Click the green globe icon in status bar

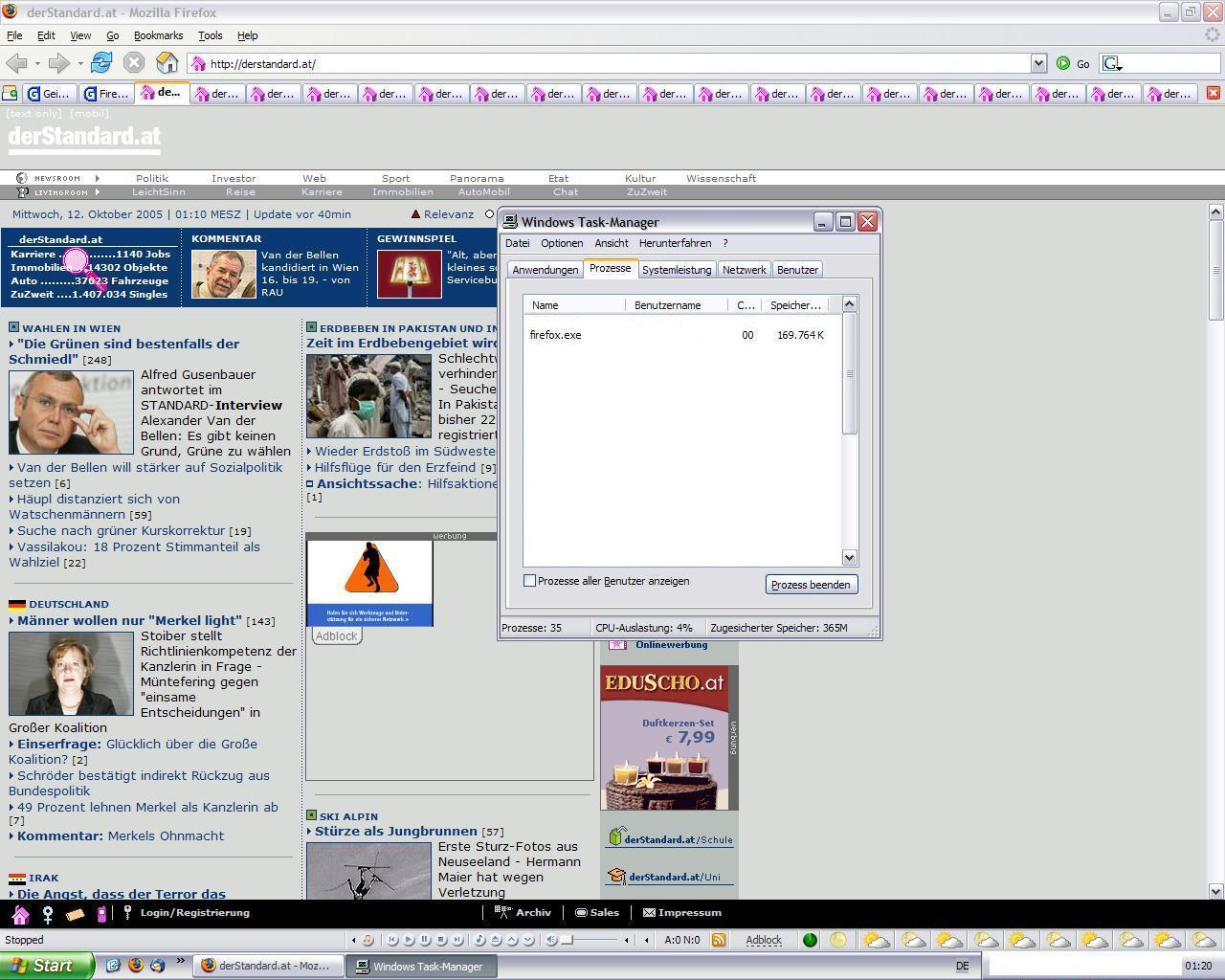click(x=810, y=940)
